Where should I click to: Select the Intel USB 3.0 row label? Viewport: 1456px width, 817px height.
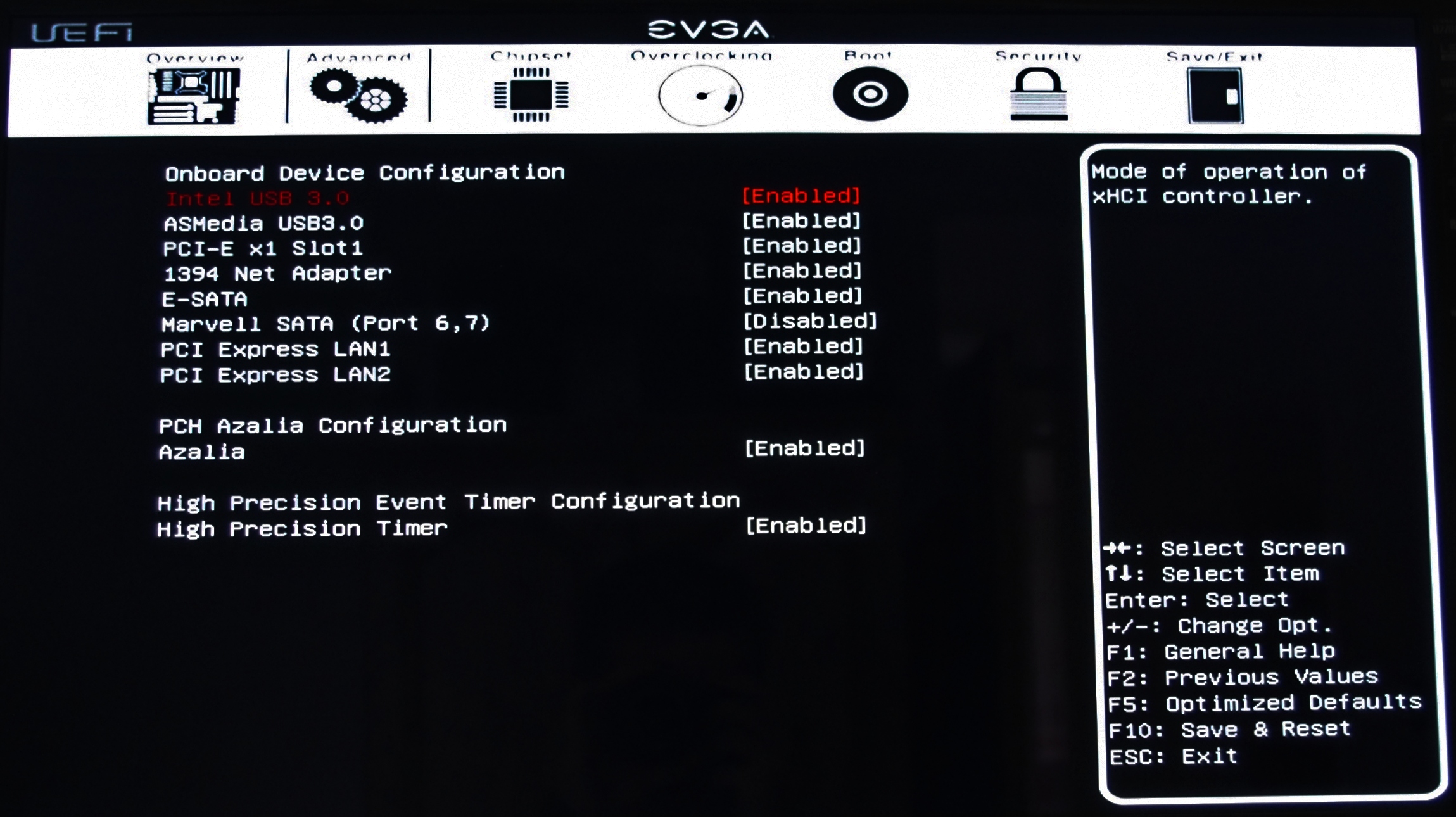click(x=258, y=199)
